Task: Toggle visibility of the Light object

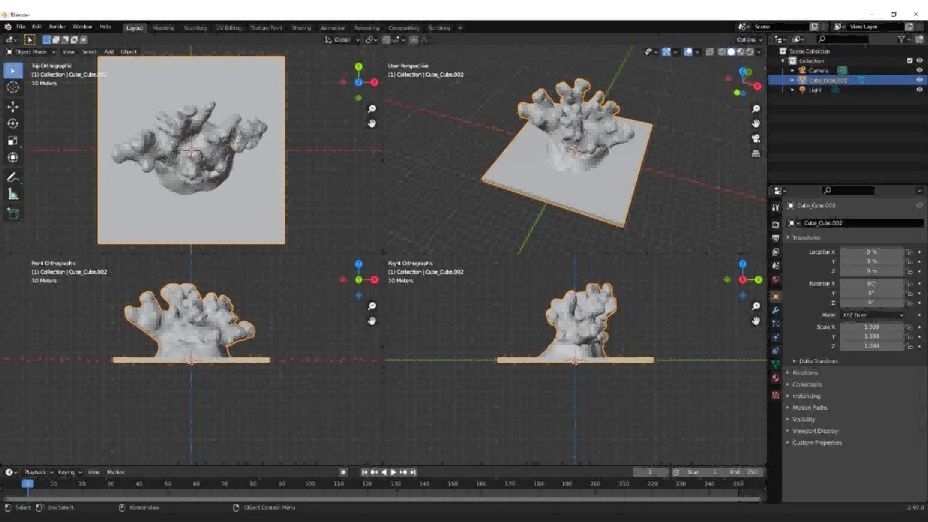Action: [919, 90]
